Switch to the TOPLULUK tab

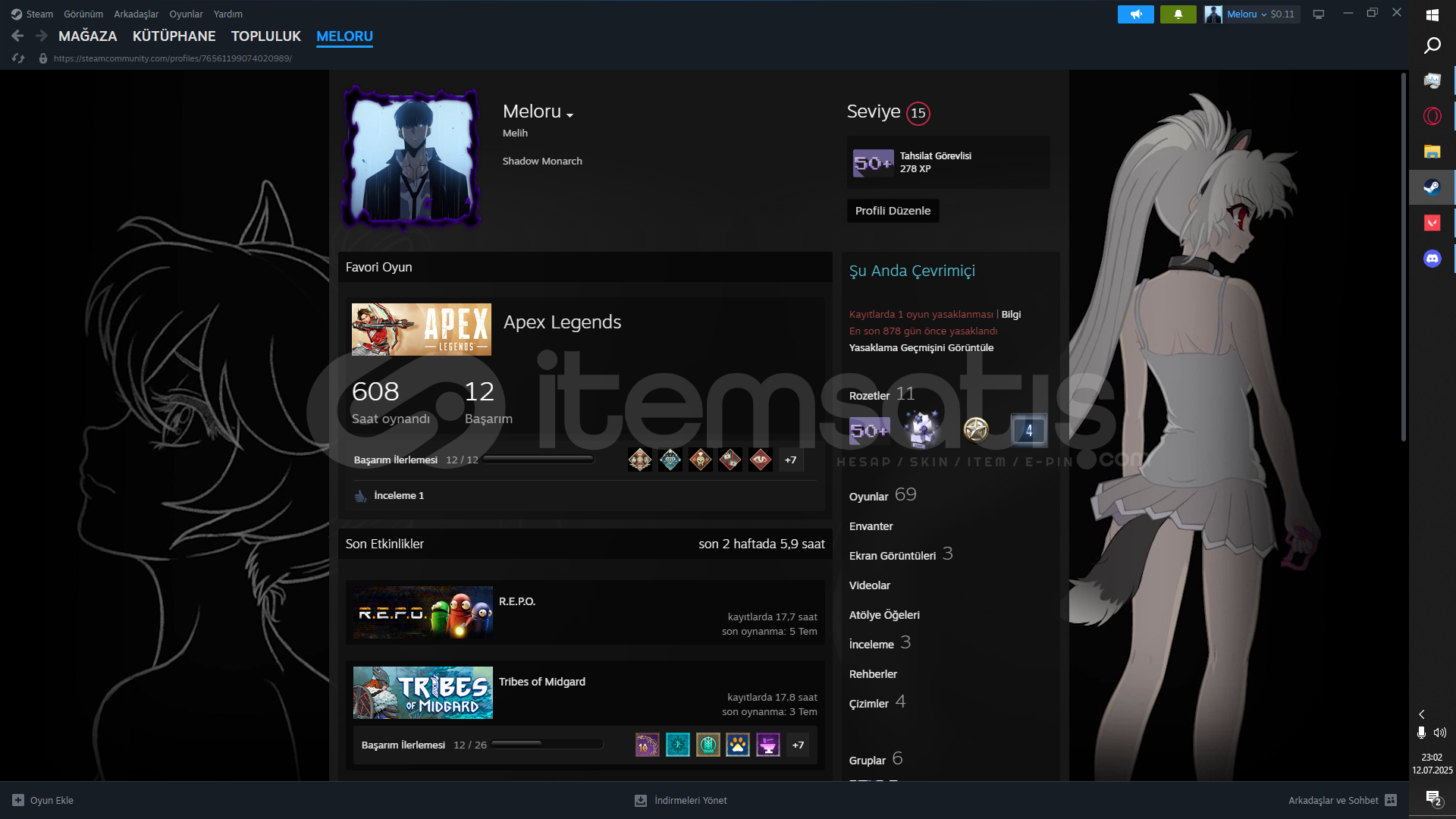pyautogui.click(x=266, y=36)
